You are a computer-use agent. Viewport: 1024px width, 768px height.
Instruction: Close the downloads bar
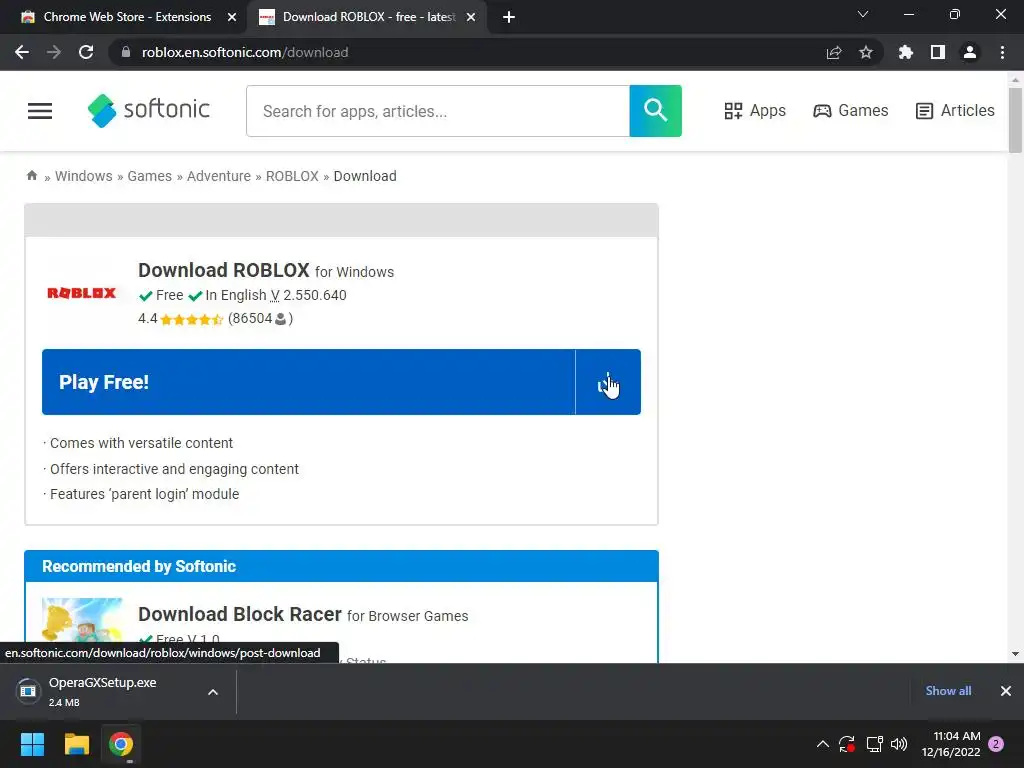[1006, 691]
